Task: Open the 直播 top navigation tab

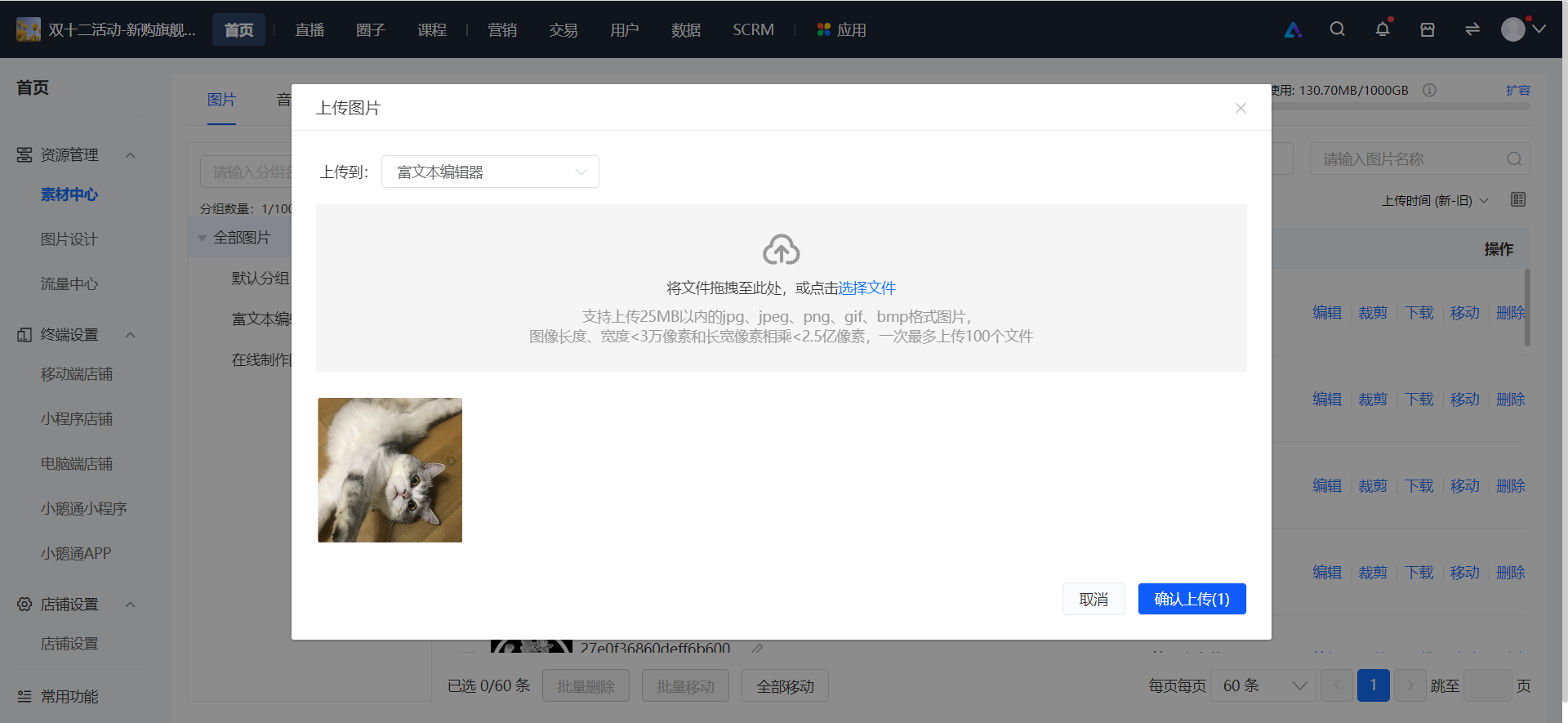Action: pos(310,29)
